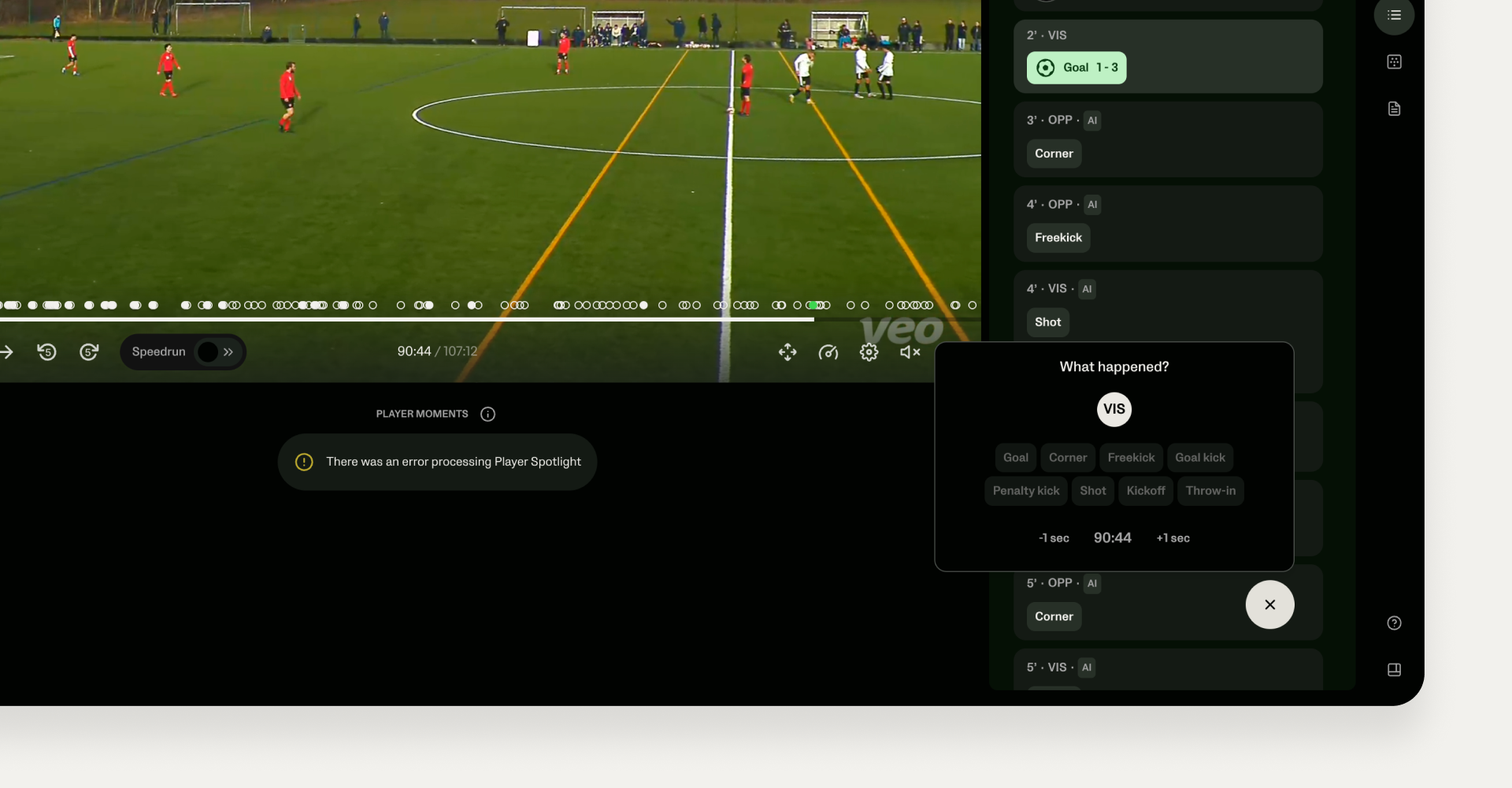Screen dimensions: 1512x788
Task: Skip the video forward five seconds
Action: pos(89,351)
